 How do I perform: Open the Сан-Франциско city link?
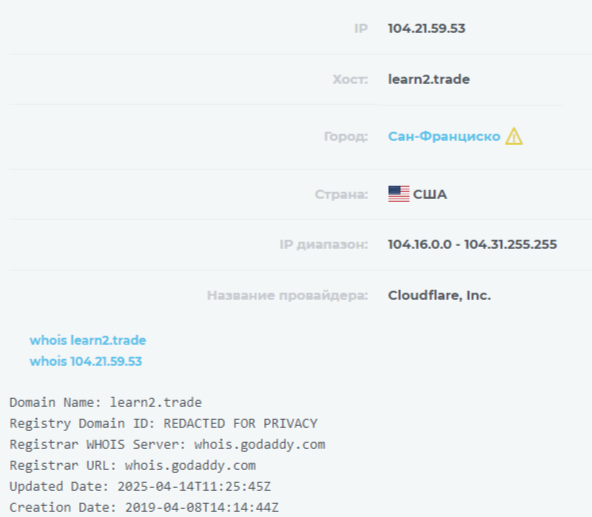[444, 136]
